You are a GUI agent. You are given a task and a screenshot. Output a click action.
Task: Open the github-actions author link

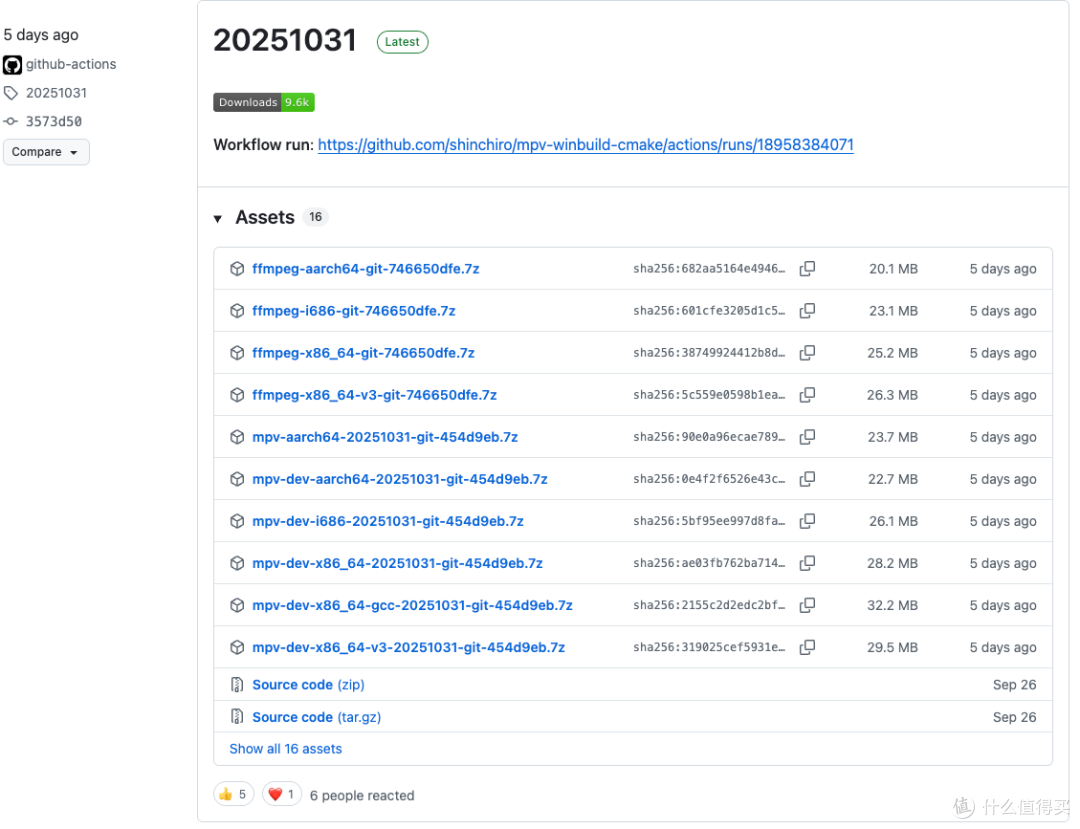[x=71, y=64]
